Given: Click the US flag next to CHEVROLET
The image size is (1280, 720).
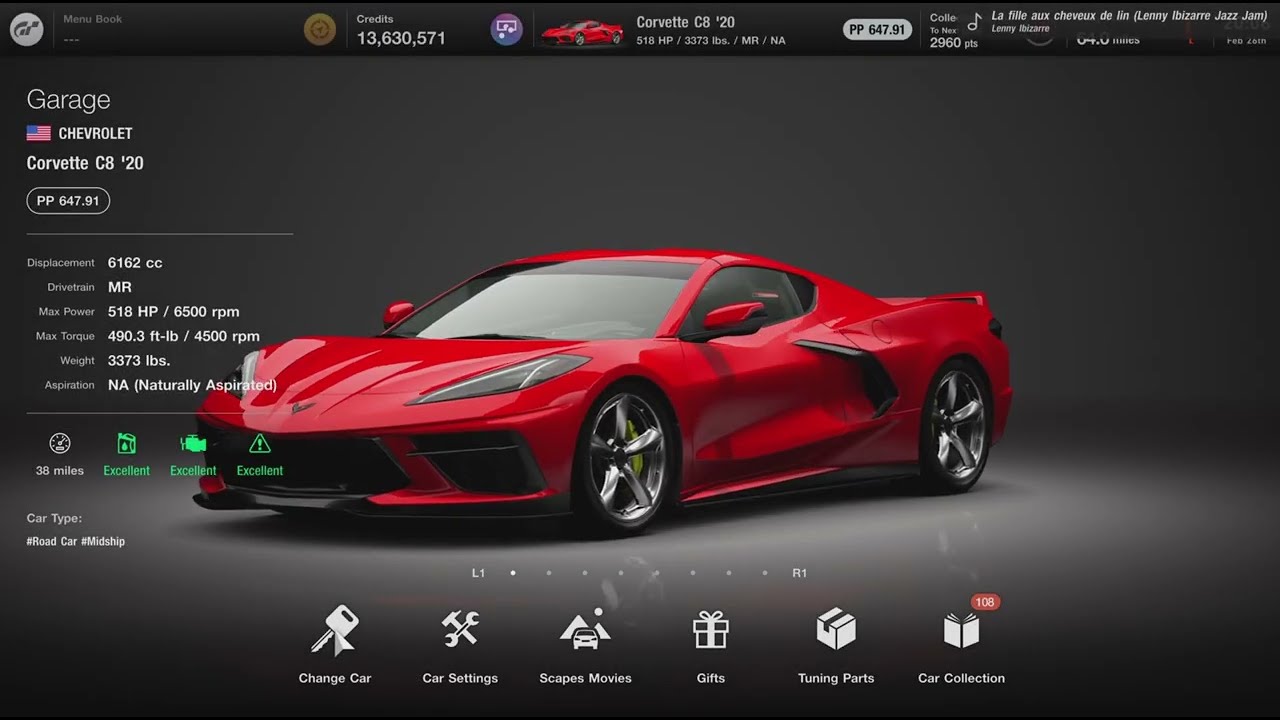Looking at the screenshot, I should tap(39, 133).
